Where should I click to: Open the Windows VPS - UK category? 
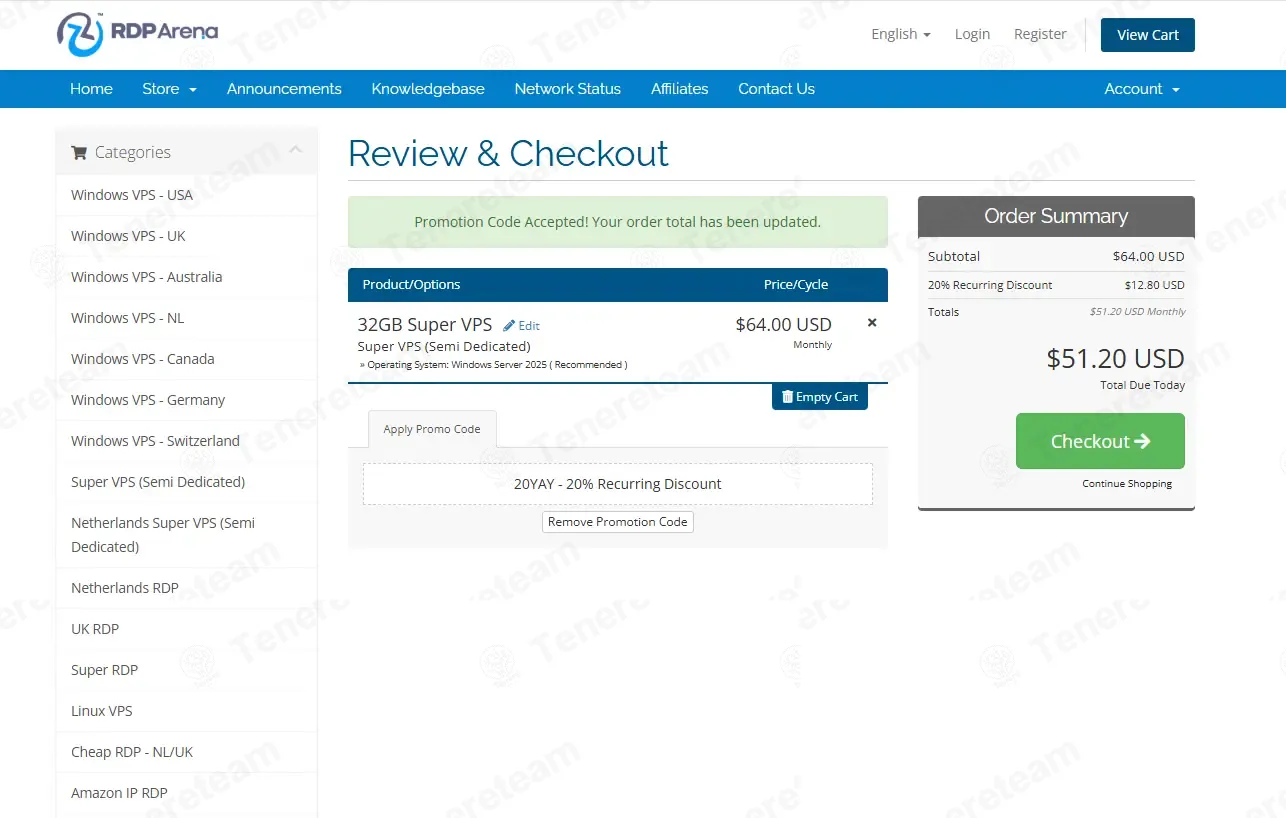[187, 236]
